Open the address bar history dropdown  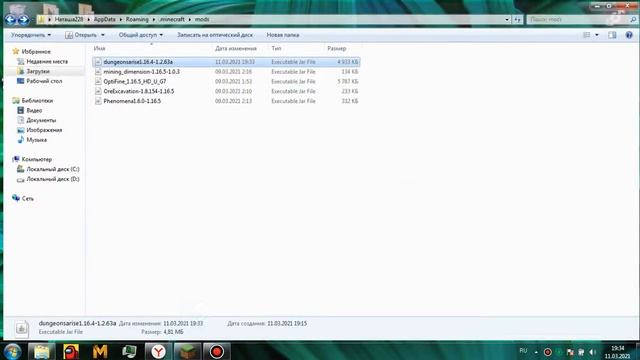pyautogui.click(x=507, y=19)
